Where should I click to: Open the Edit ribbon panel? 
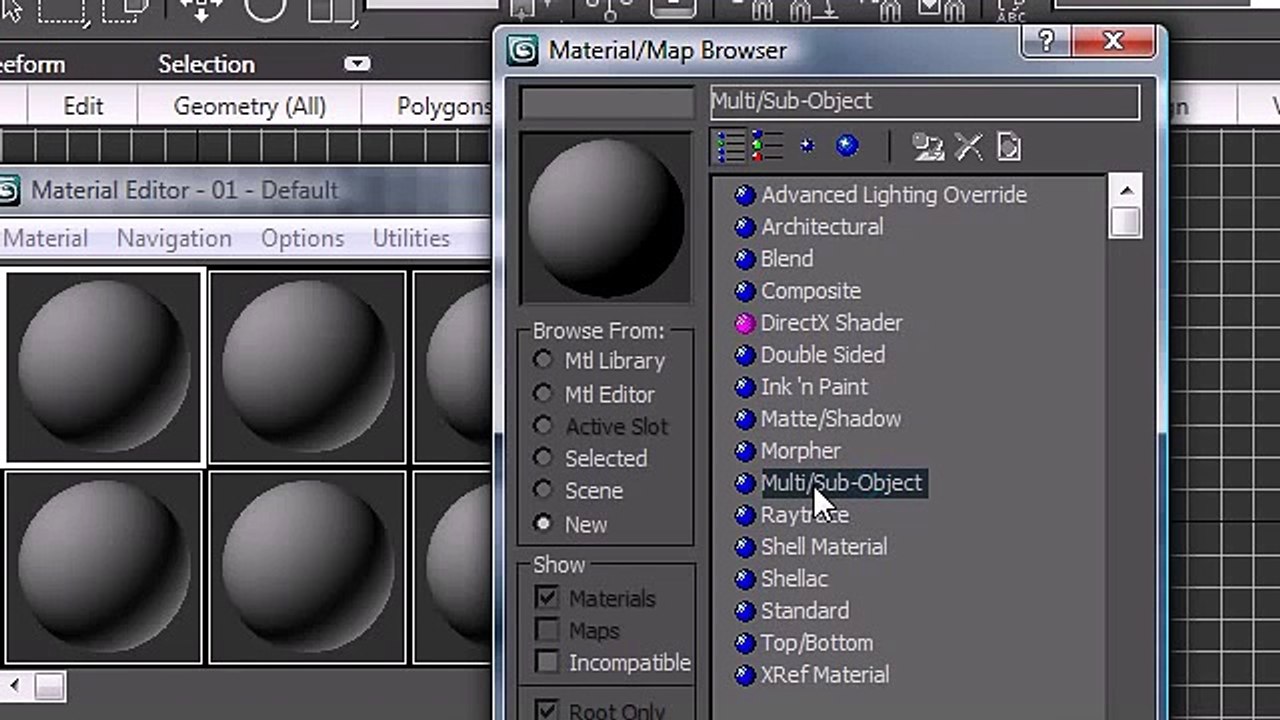[x=83, y=106]
